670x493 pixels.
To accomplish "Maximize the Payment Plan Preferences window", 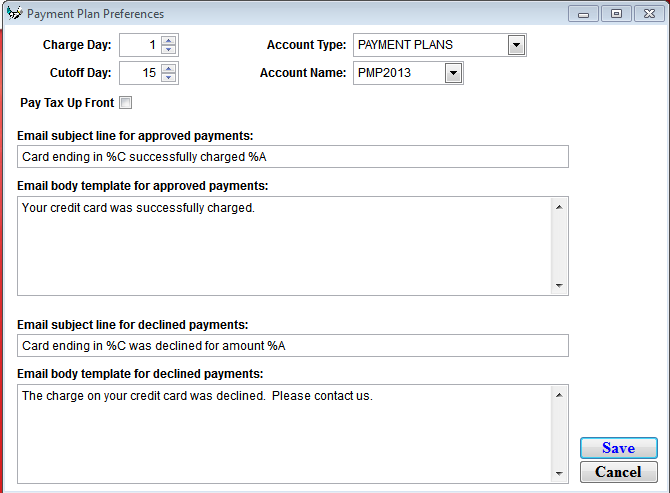I will pos(616,14).
